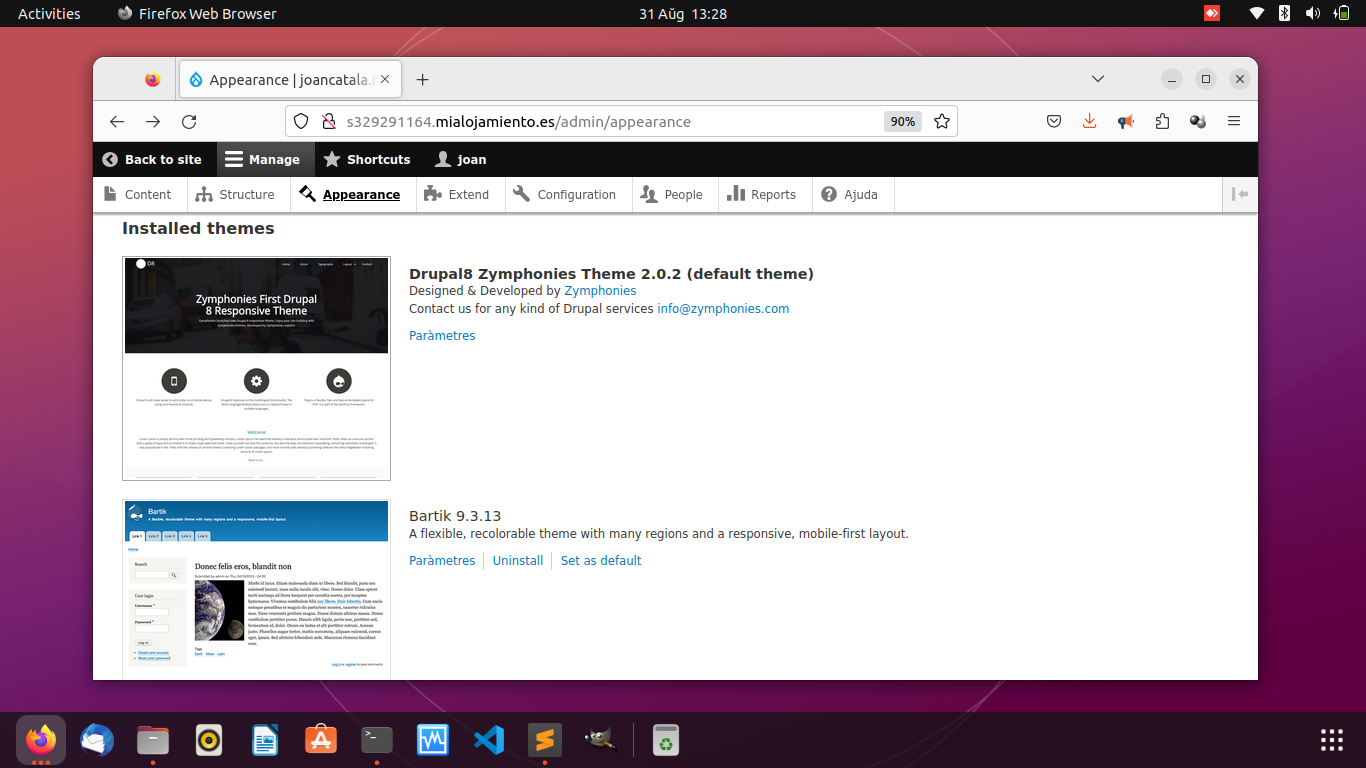Open Visual Studio Code from the dock

point(489,740)
